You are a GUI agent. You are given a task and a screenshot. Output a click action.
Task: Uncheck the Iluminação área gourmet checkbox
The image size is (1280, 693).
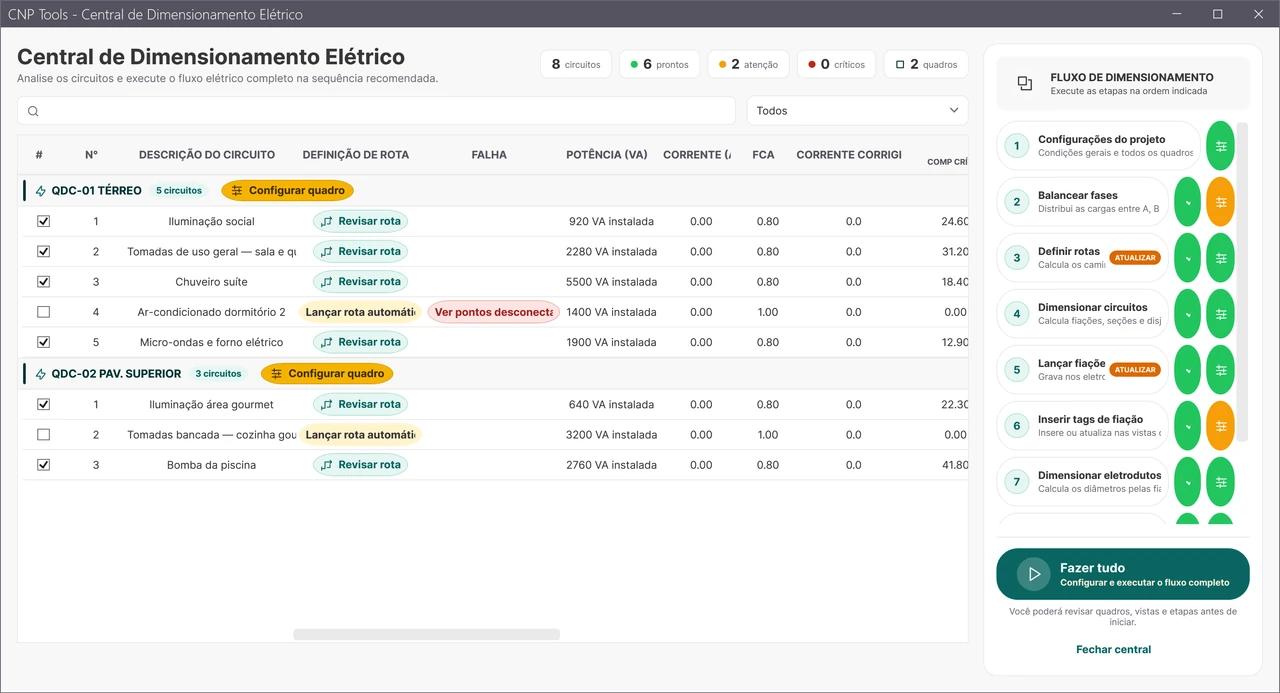click(x=43, y=405)
